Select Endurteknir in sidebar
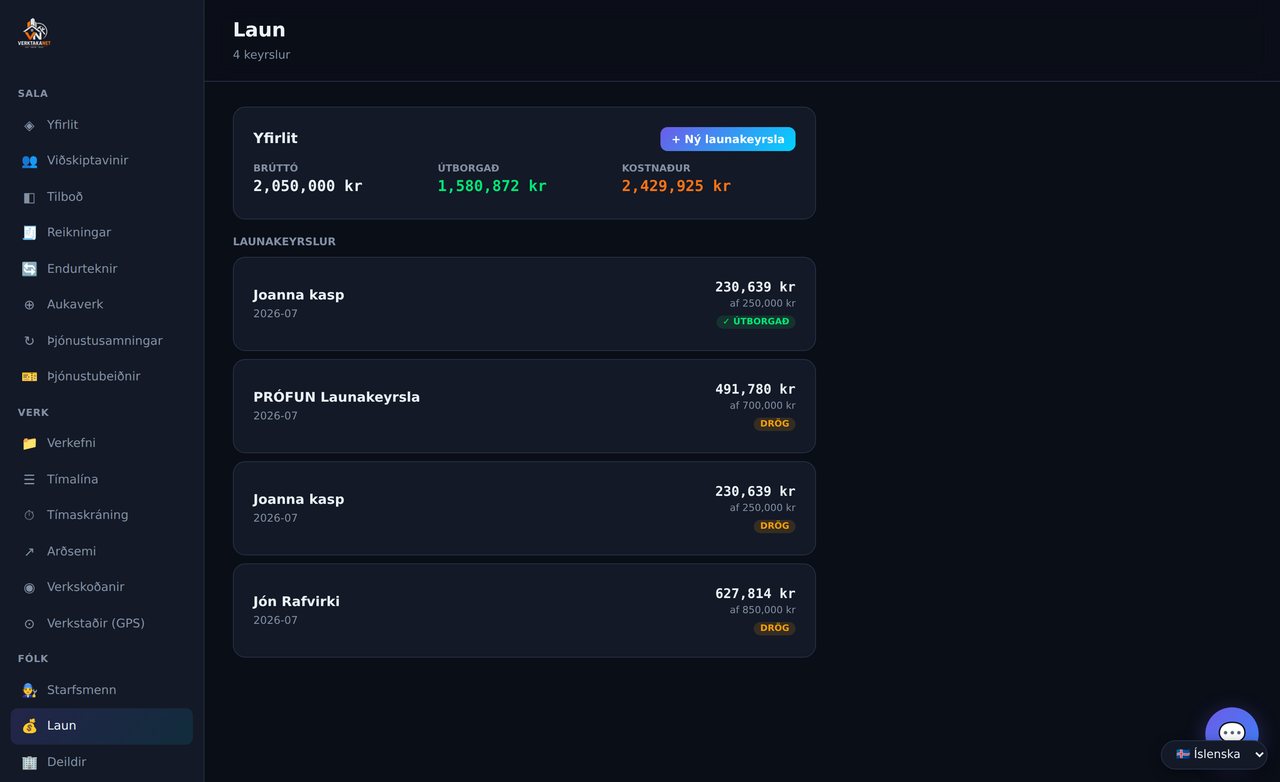Viewport: 1280px width, 782px height. 102,269
